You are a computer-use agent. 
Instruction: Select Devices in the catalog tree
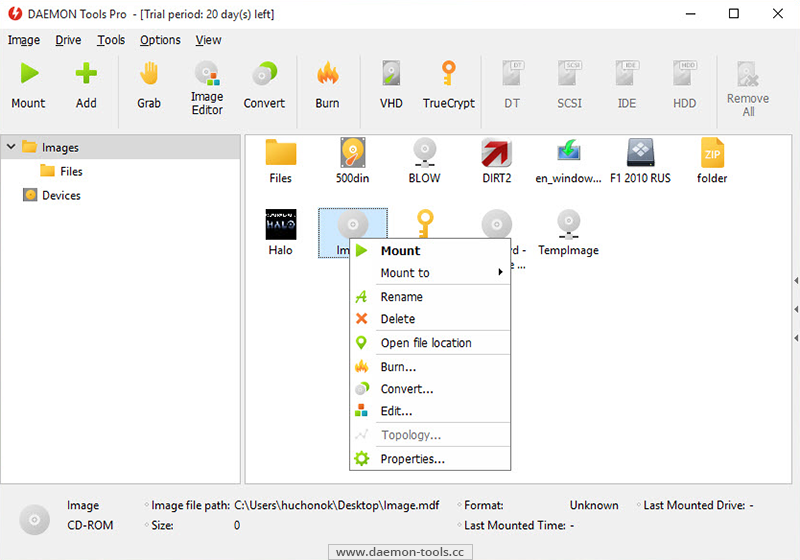click(x=61, y=195)
